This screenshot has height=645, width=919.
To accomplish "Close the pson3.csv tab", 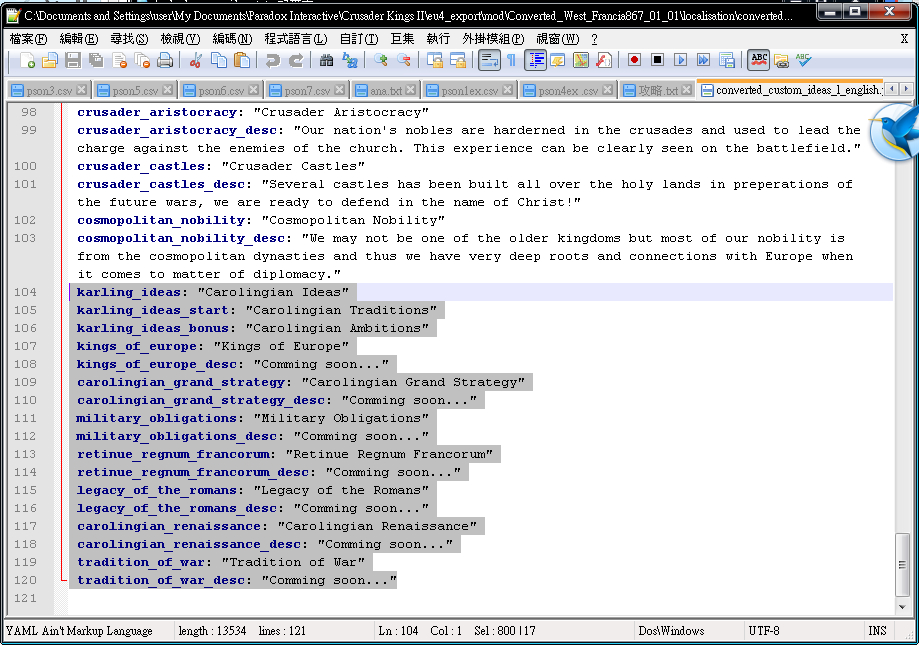I will click(81, 90).
